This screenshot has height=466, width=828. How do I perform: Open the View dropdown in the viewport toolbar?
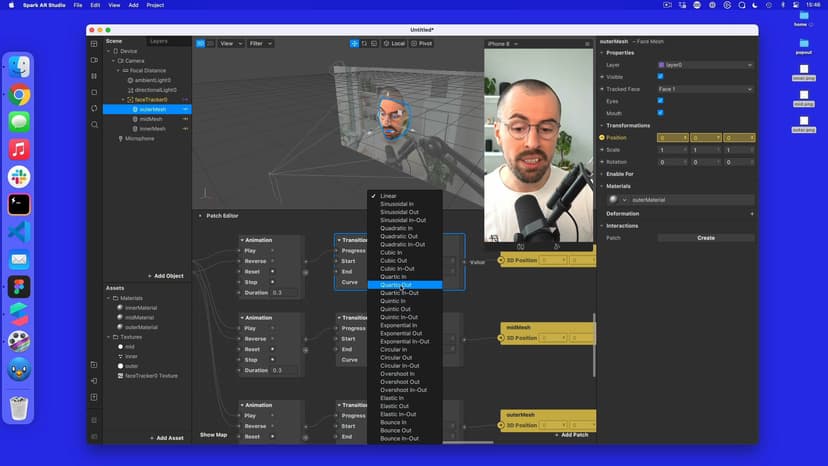click(231, 43)
